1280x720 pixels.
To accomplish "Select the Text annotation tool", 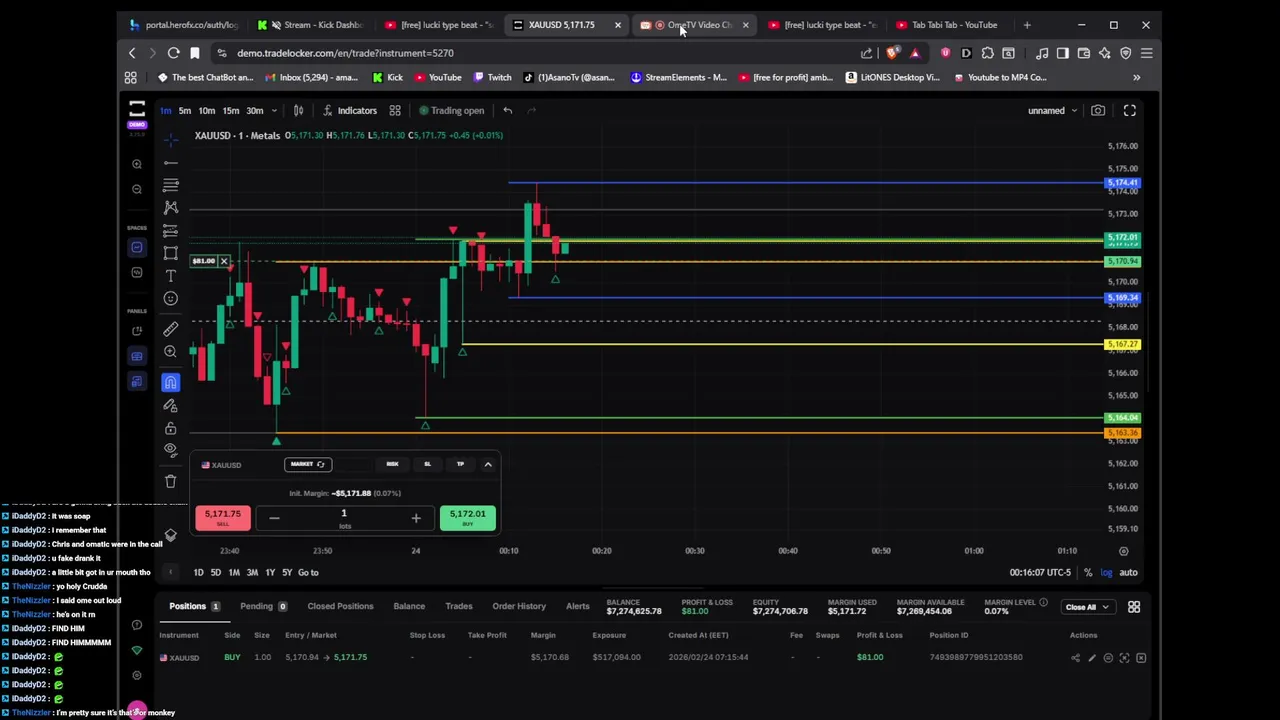I will 171,276.
